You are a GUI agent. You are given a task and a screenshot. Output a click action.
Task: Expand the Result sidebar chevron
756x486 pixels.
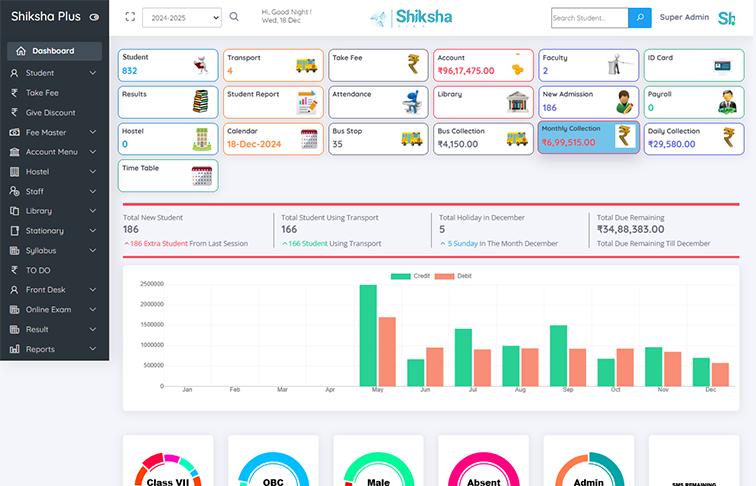pos(93,329)
